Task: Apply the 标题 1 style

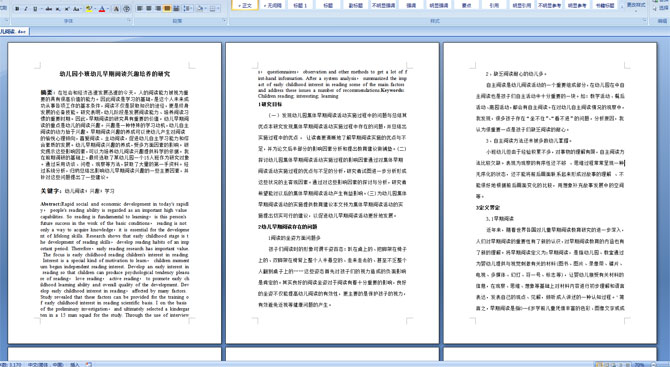Action: [300, 5]
